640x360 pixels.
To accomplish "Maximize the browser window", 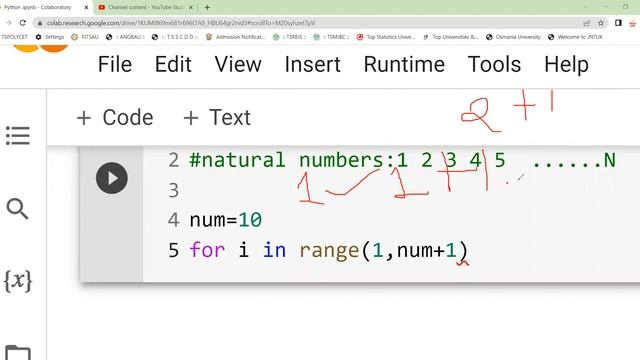I will 625,7.
